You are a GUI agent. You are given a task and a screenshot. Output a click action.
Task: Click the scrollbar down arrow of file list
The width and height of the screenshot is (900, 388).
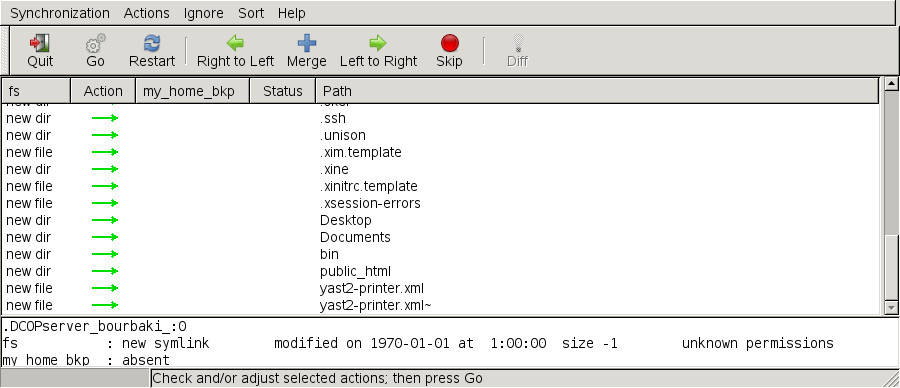891,308
